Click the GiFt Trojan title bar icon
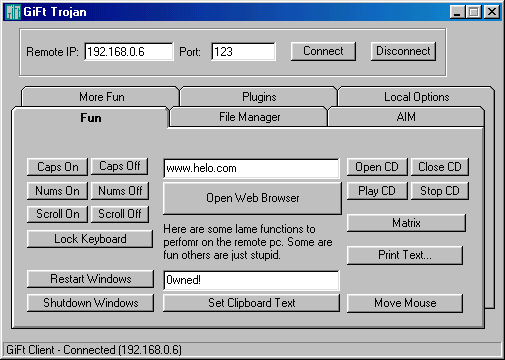Image resolution: width=505 pixels, height=360 pixels. click(x=13, y=12)
